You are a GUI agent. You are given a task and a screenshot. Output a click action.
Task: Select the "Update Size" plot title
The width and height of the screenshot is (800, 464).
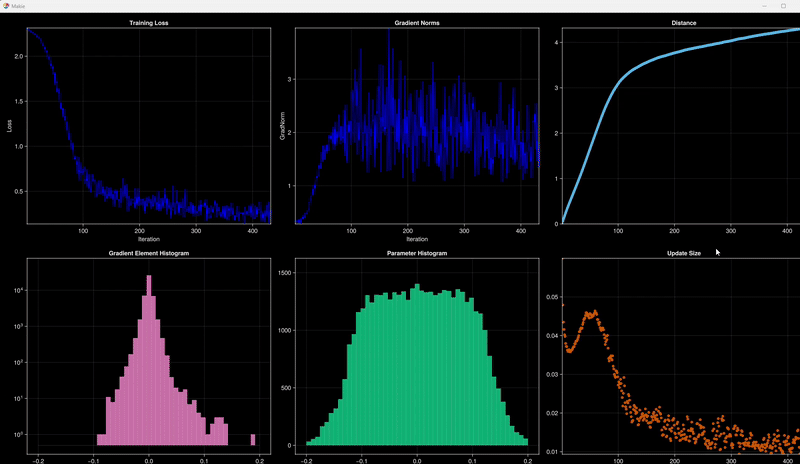(x=684, y=253)
